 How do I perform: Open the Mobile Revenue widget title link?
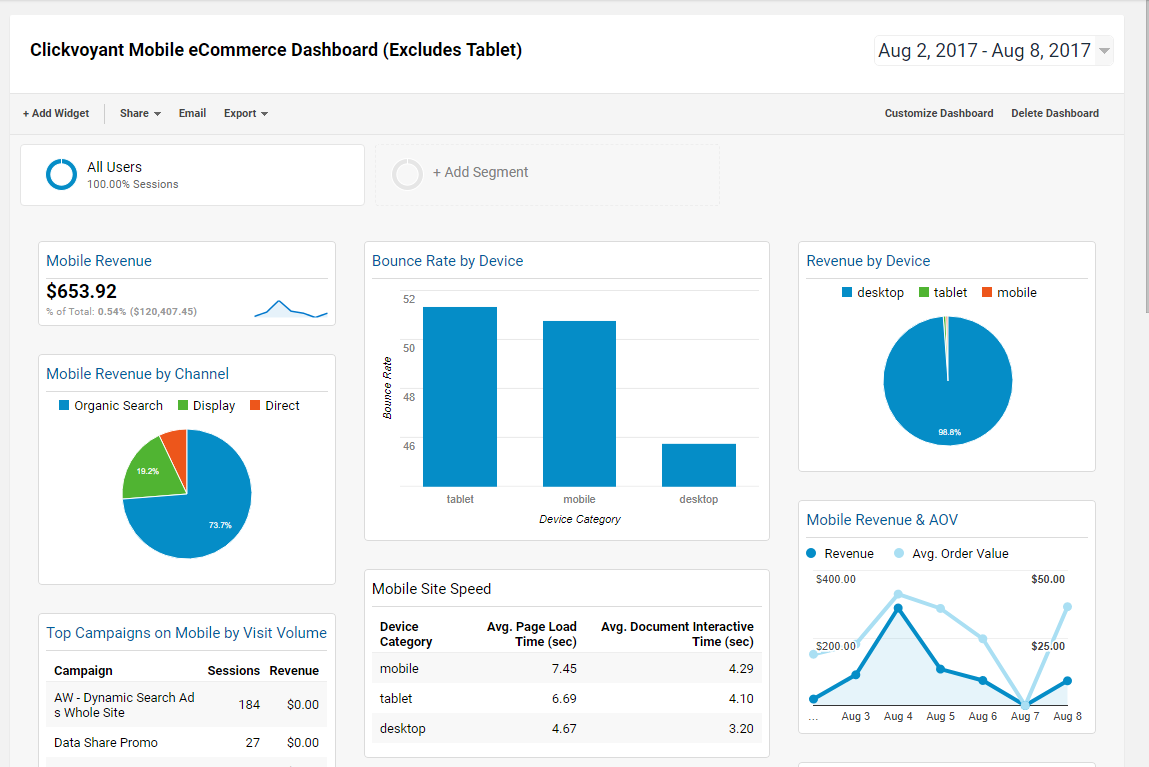coord(99,261)
